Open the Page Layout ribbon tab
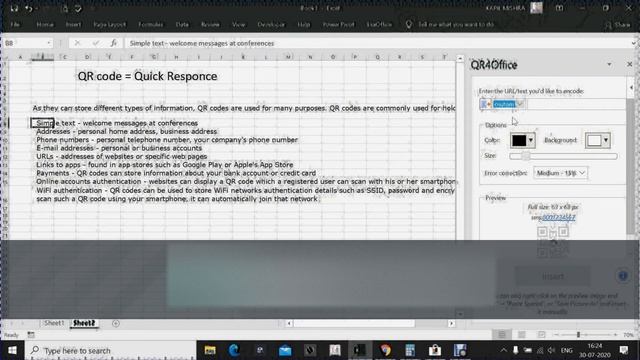Screen dimensions: 640x360 coord(109,24)
